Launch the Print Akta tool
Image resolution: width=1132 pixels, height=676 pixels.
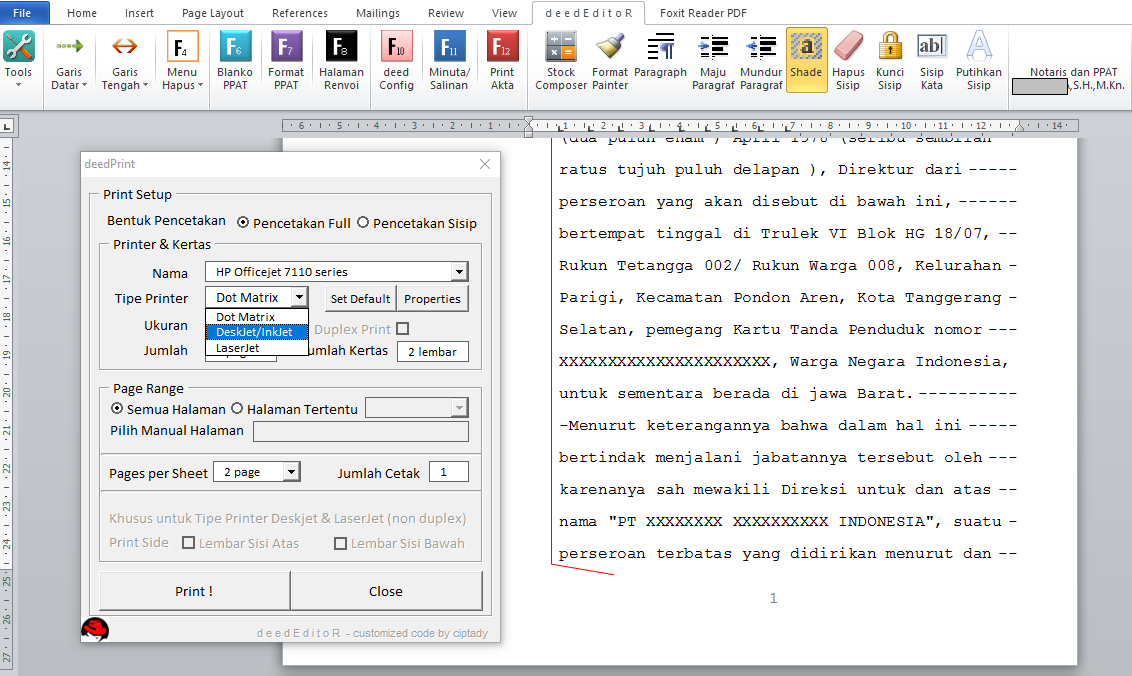click(x=502, y=58)
